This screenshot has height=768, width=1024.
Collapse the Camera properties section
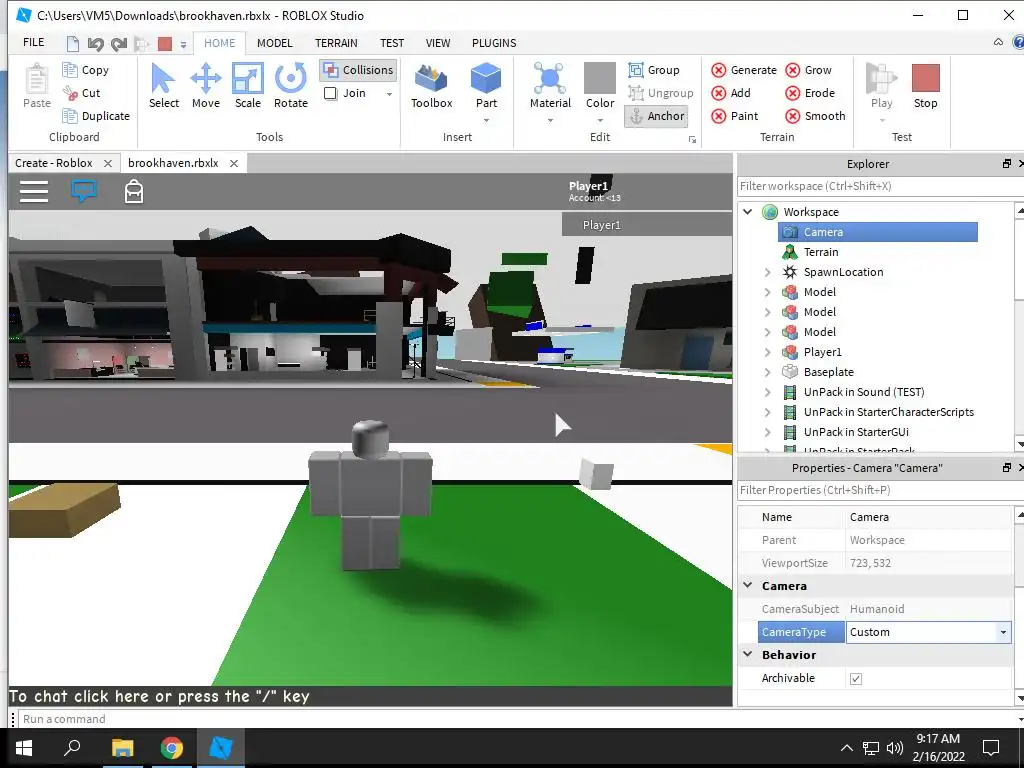point(748,585)
